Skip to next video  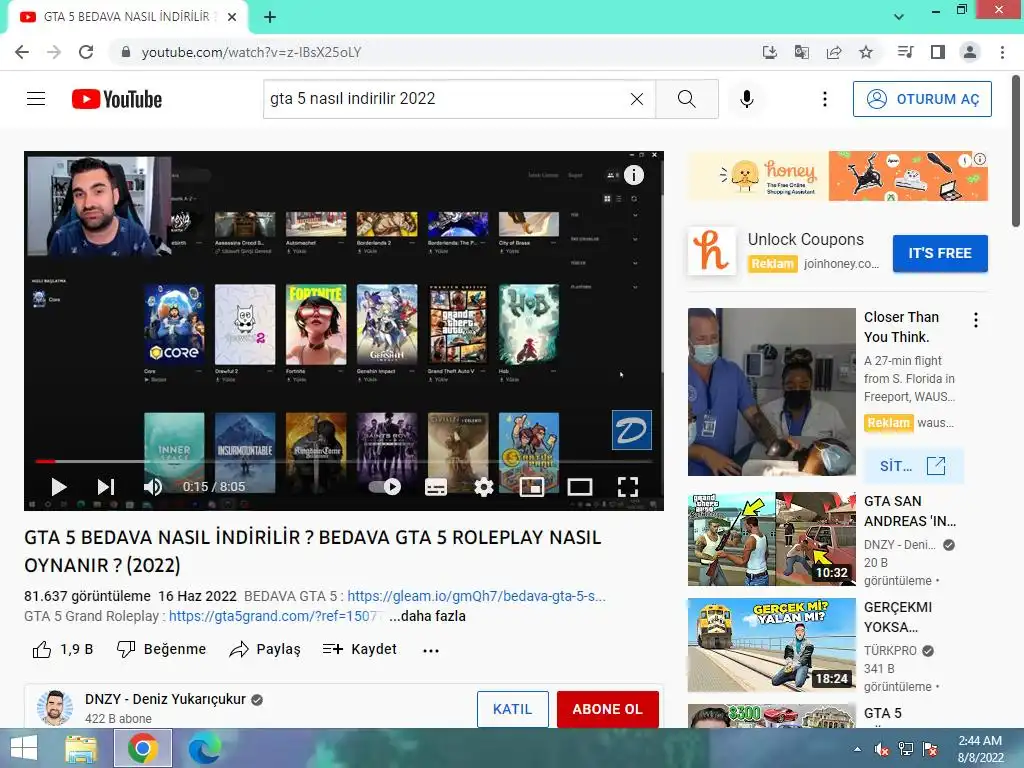pos(106,487)
